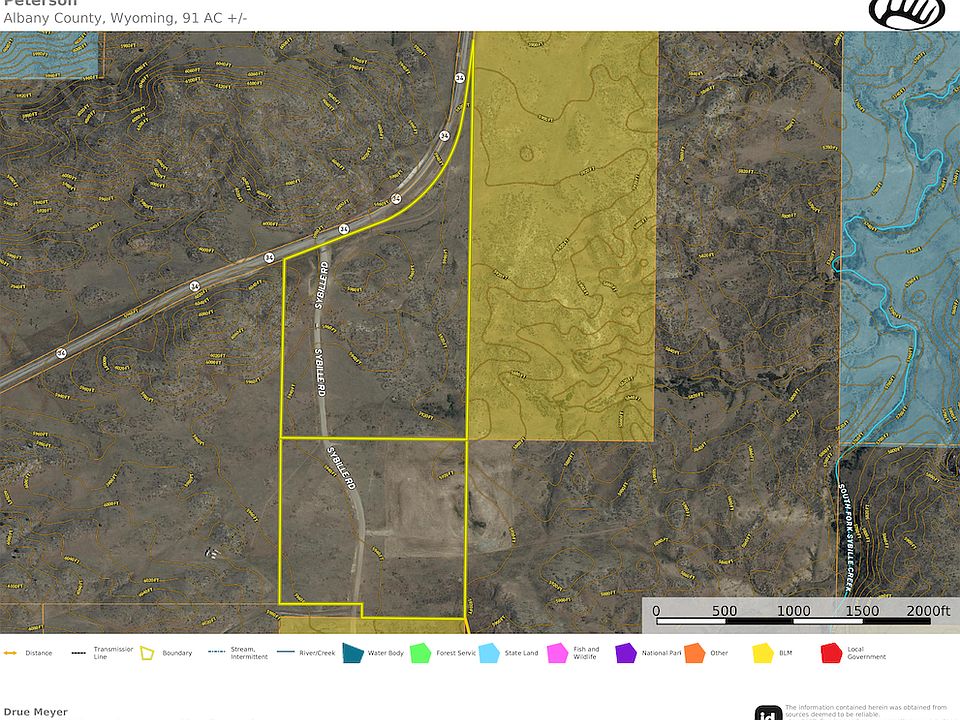Click the Distance arrow legend symbol

(11, 653)
